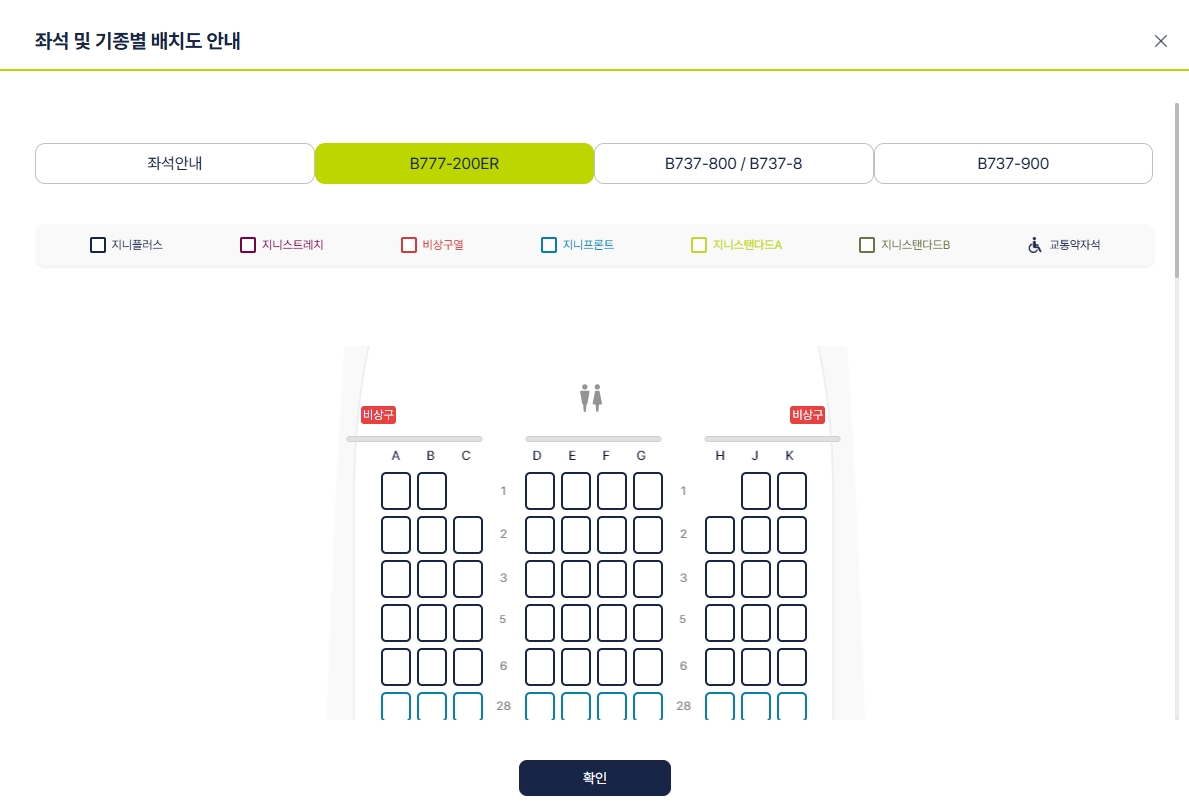The height and width of the screenshot is (811, 1189).
Task: Open the B737-800 / B737-8 tab
Action: pyautogui.click(x=733, y=164)
